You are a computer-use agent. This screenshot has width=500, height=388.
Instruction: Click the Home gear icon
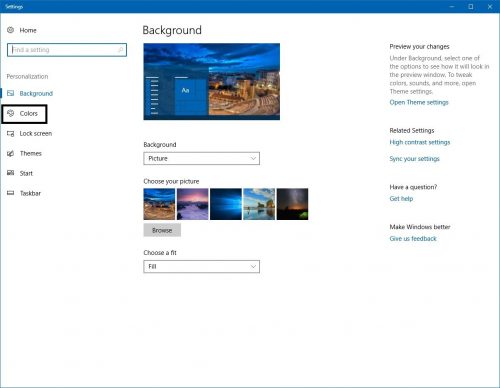click(x=11, y=30)
